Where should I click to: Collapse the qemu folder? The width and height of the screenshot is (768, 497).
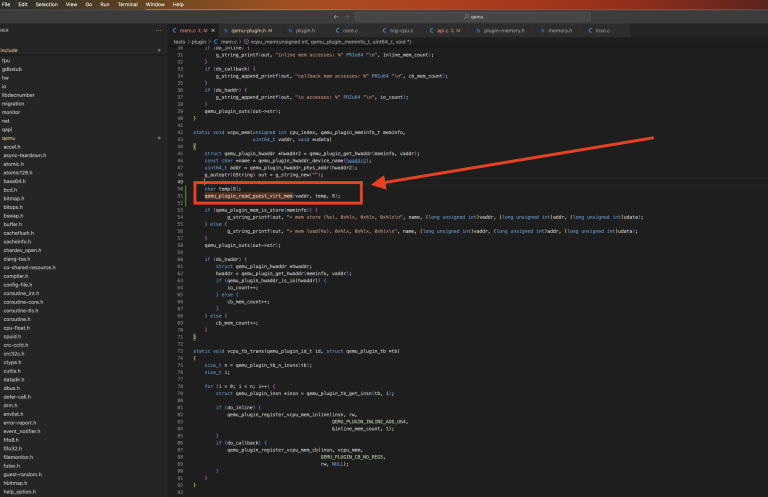coord(8,138)
